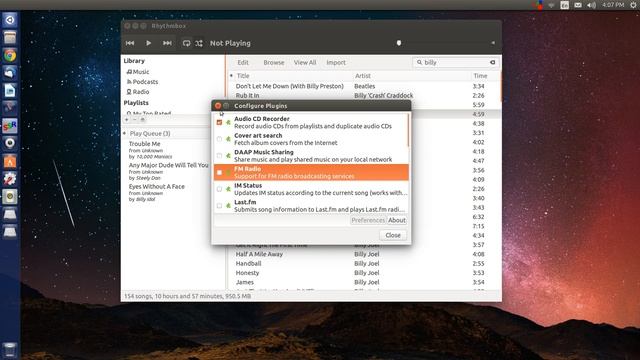The width and height of the screenshot is (640, 360).
Task: Open the sound indicator in top panel
Action: [x=591, y=5]
